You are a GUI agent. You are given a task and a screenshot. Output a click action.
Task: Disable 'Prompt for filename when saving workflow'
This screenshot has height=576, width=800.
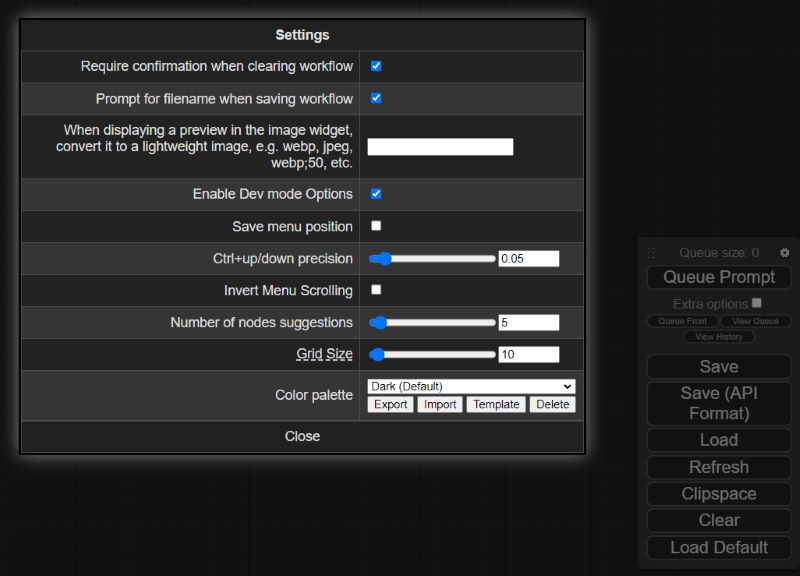(x=376, y=99)
